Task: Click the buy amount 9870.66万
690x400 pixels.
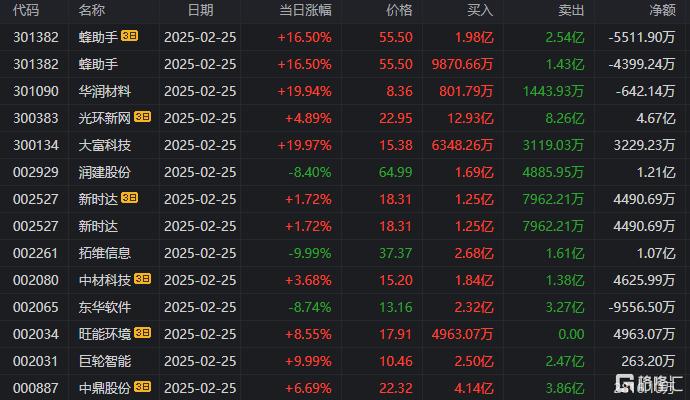Action: click(x=462, y=64)
